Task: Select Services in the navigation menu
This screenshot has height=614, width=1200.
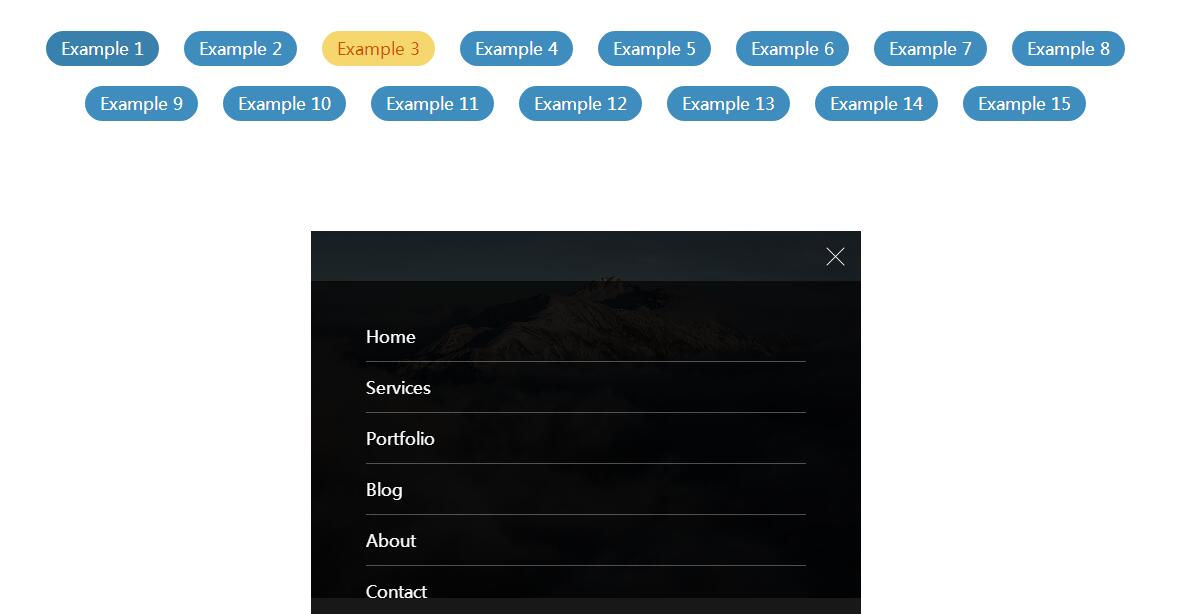Action: [398, 388]
